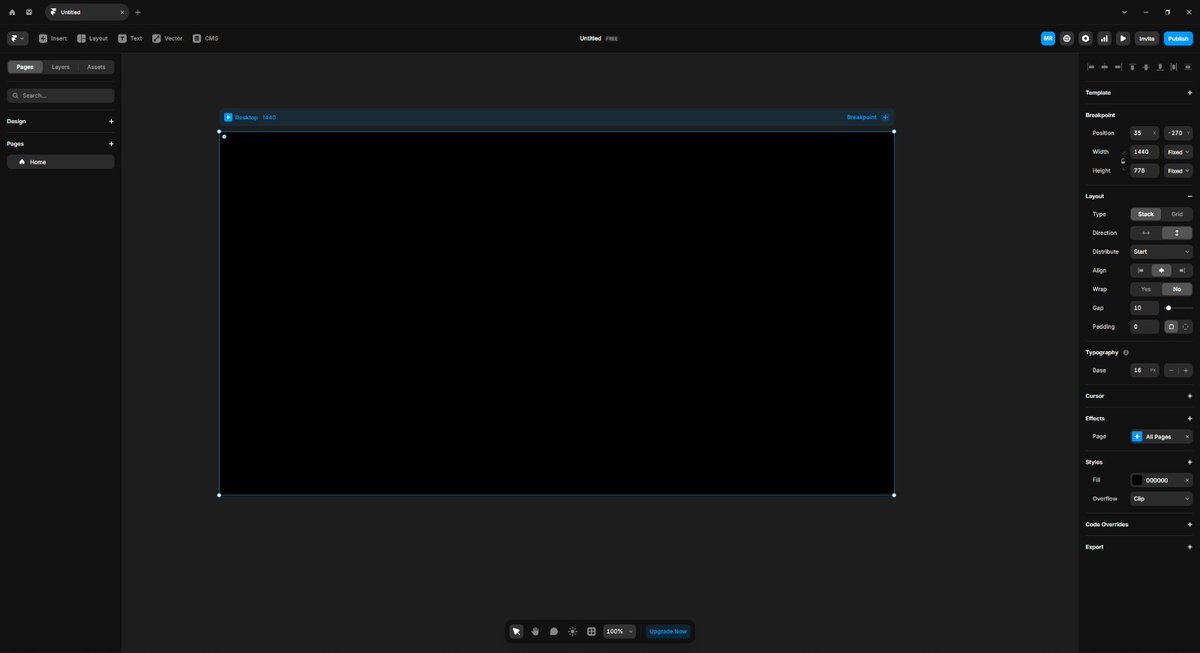
Task: Add a new tab with plus
Action: 138,12
